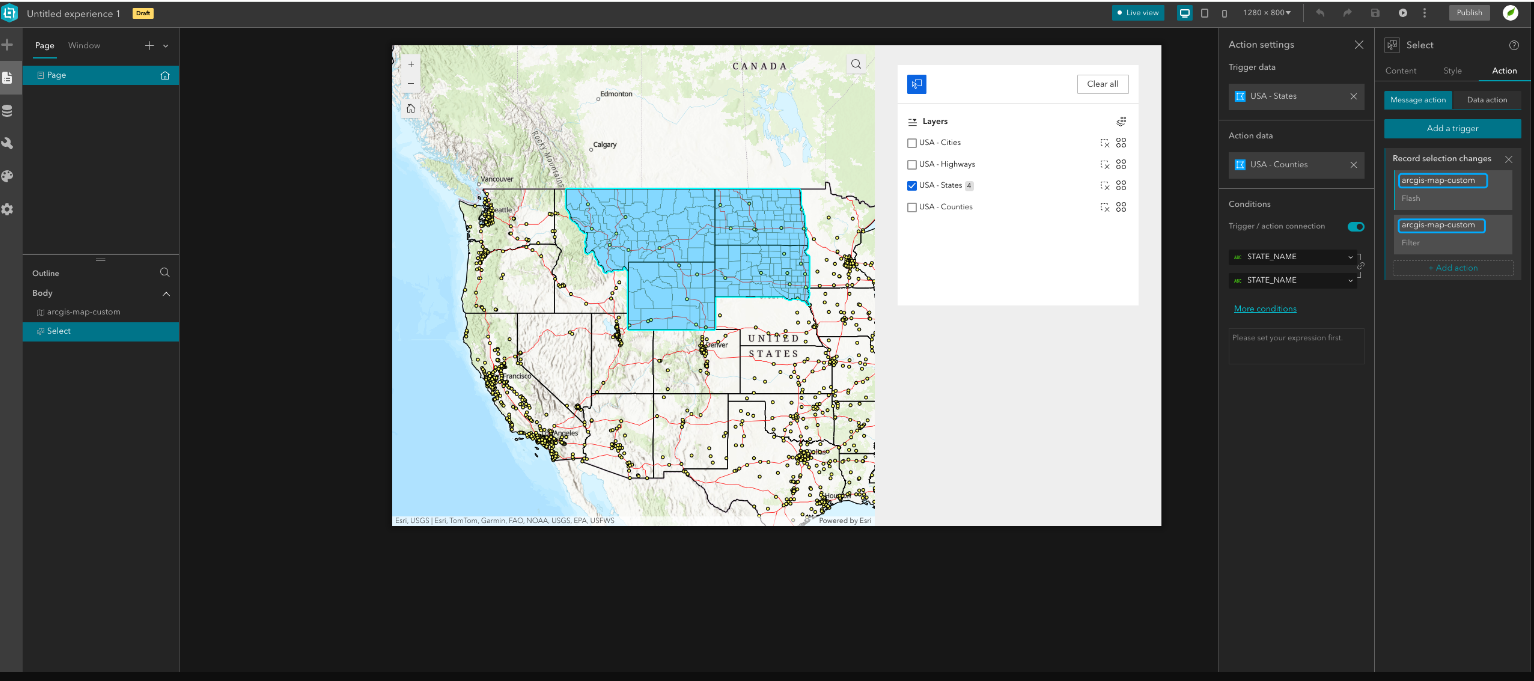Uncheck the USA - States layer
The width and height of the screenshot is (1534, 681).
911,185
